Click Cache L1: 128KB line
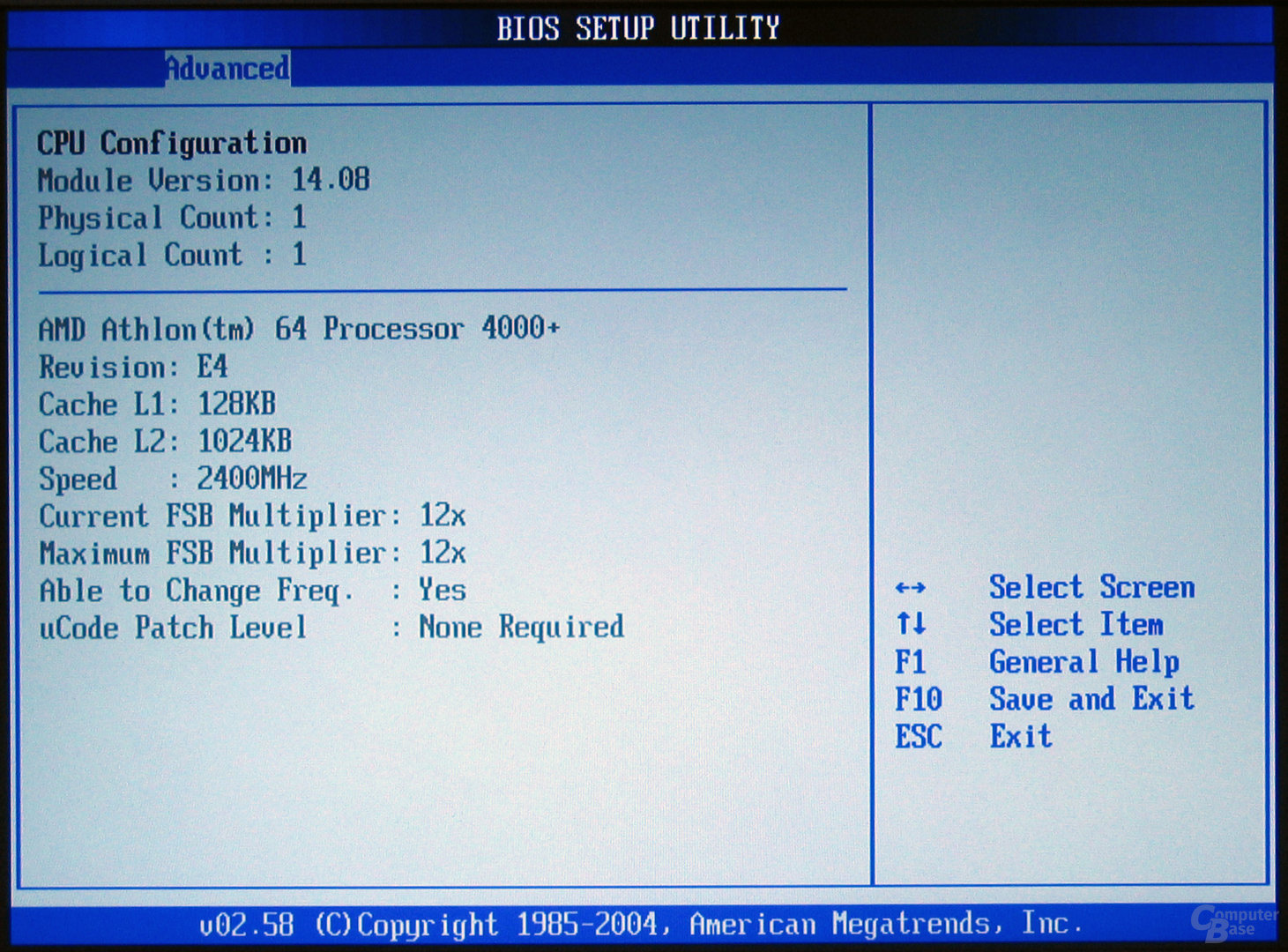 pos(157,405)
